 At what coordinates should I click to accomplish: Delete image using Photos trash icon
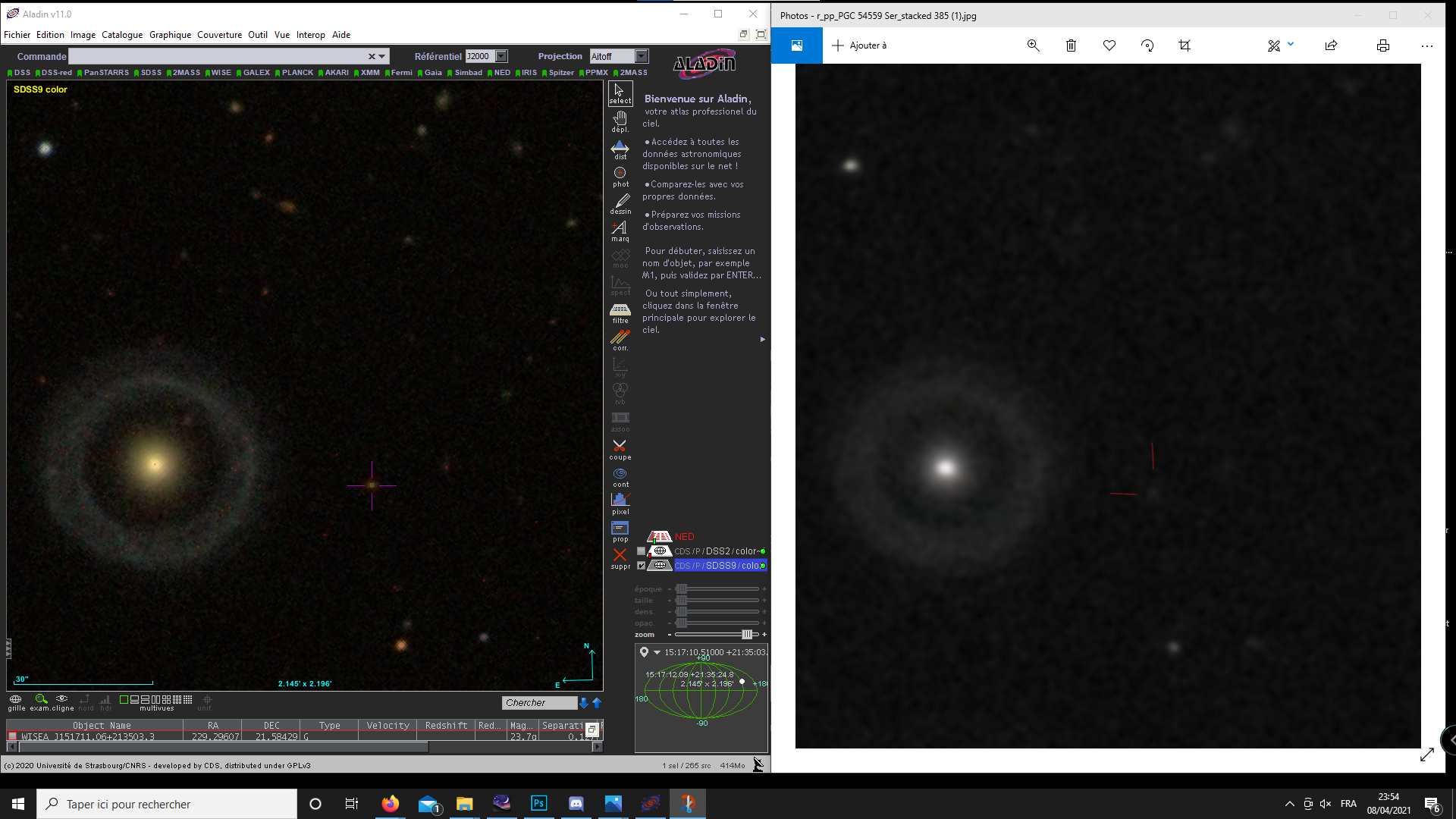pyautogui.click(x=1071, y=45)
